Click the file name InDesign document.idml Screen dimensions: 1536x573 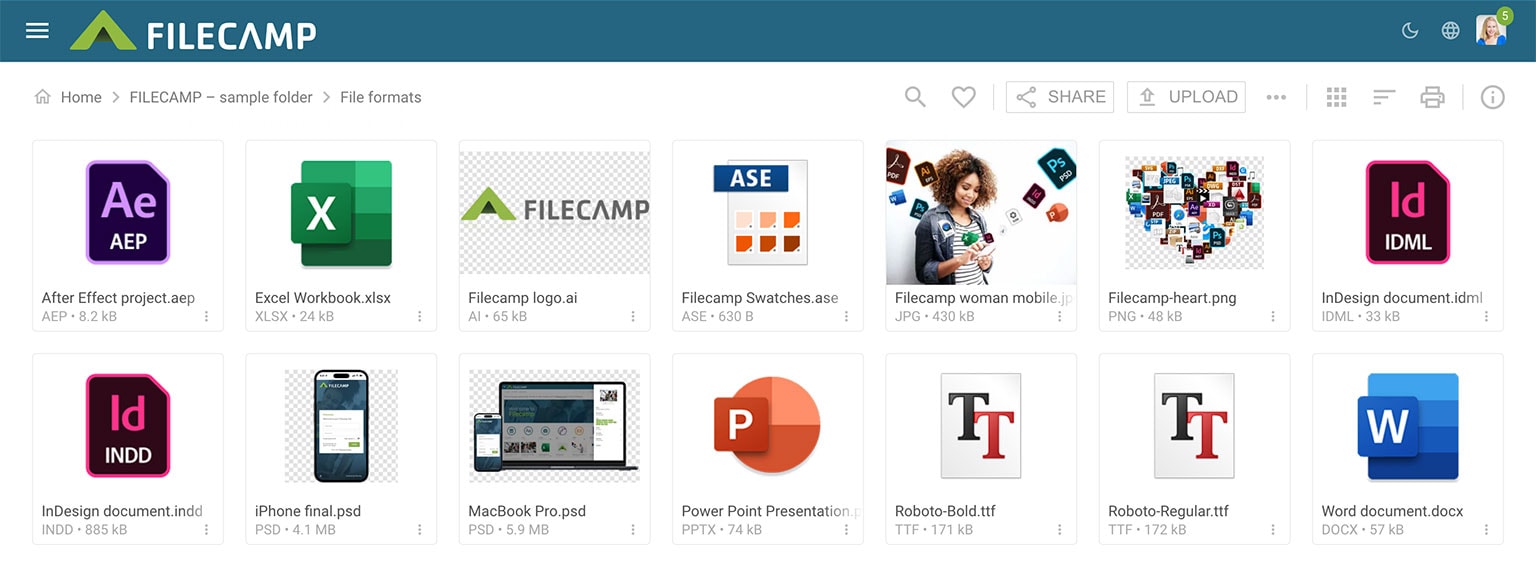point(1402,298)
